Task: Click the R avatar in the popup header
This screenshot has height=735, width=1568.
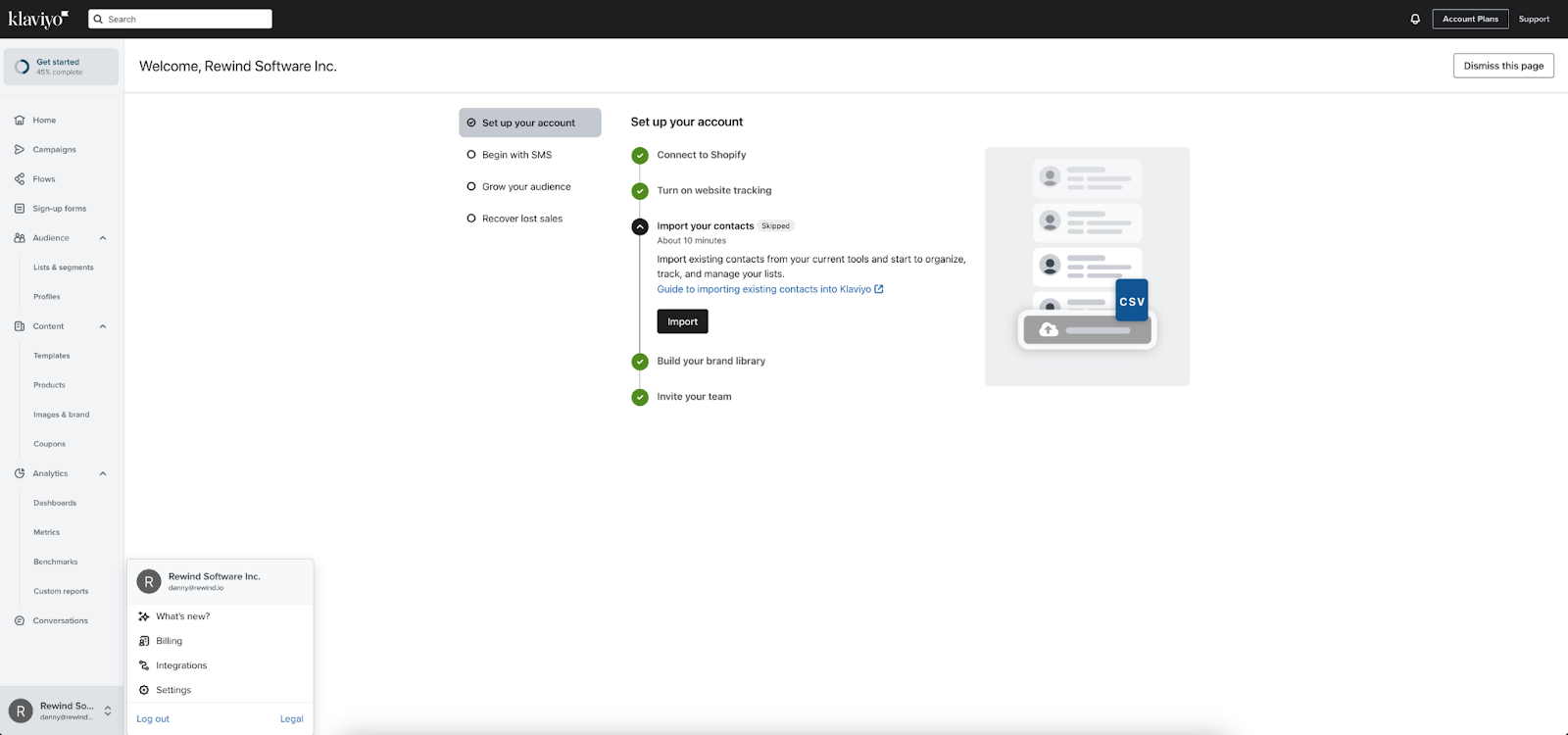Action: click(149, 581)
